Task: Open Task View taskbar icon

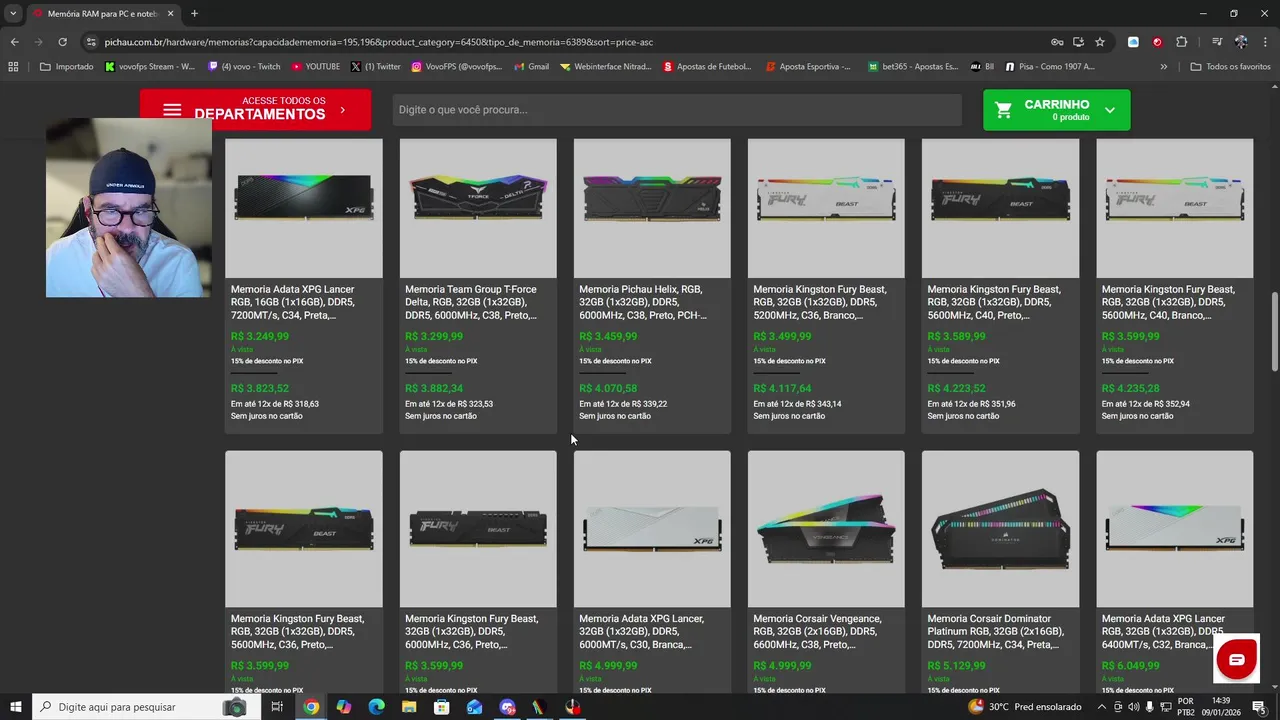Action: [x=277, y=707]
